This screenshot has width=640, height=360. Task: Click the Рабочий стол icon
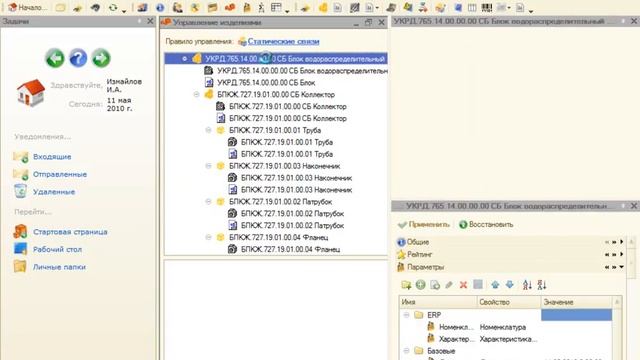[x=20, y=249]
